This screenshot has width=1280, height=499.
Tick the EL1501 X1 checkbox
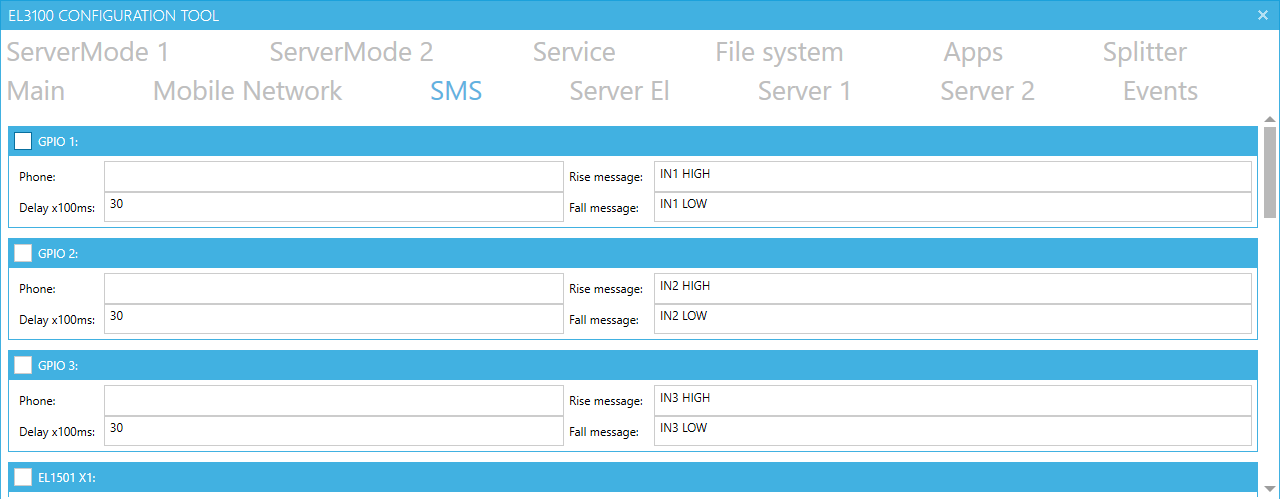[23, 477]
